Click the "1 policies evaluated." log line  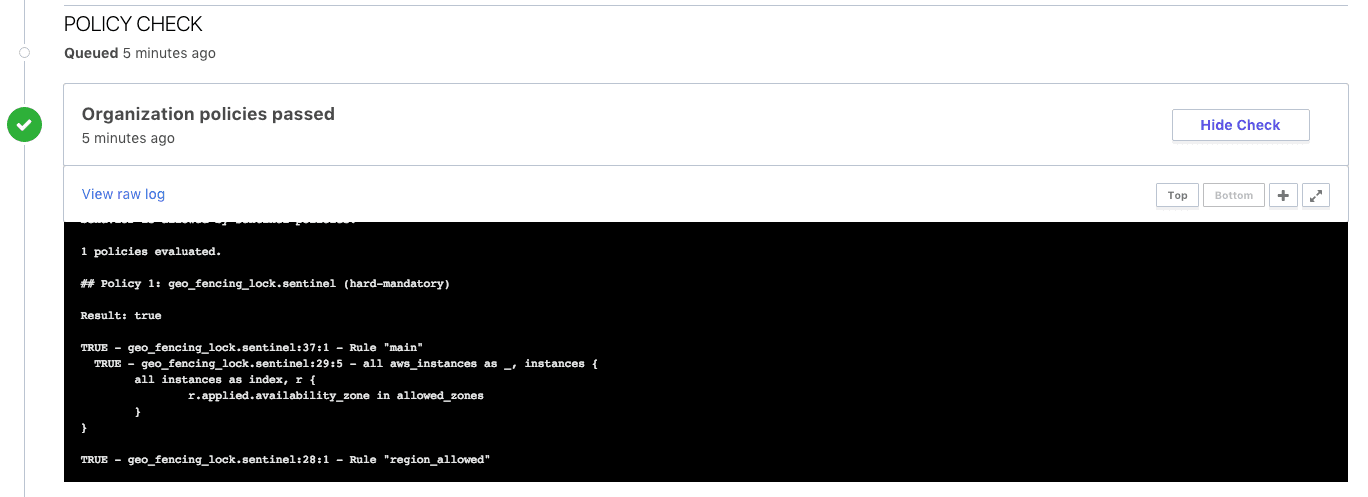(x=150, y=251)
